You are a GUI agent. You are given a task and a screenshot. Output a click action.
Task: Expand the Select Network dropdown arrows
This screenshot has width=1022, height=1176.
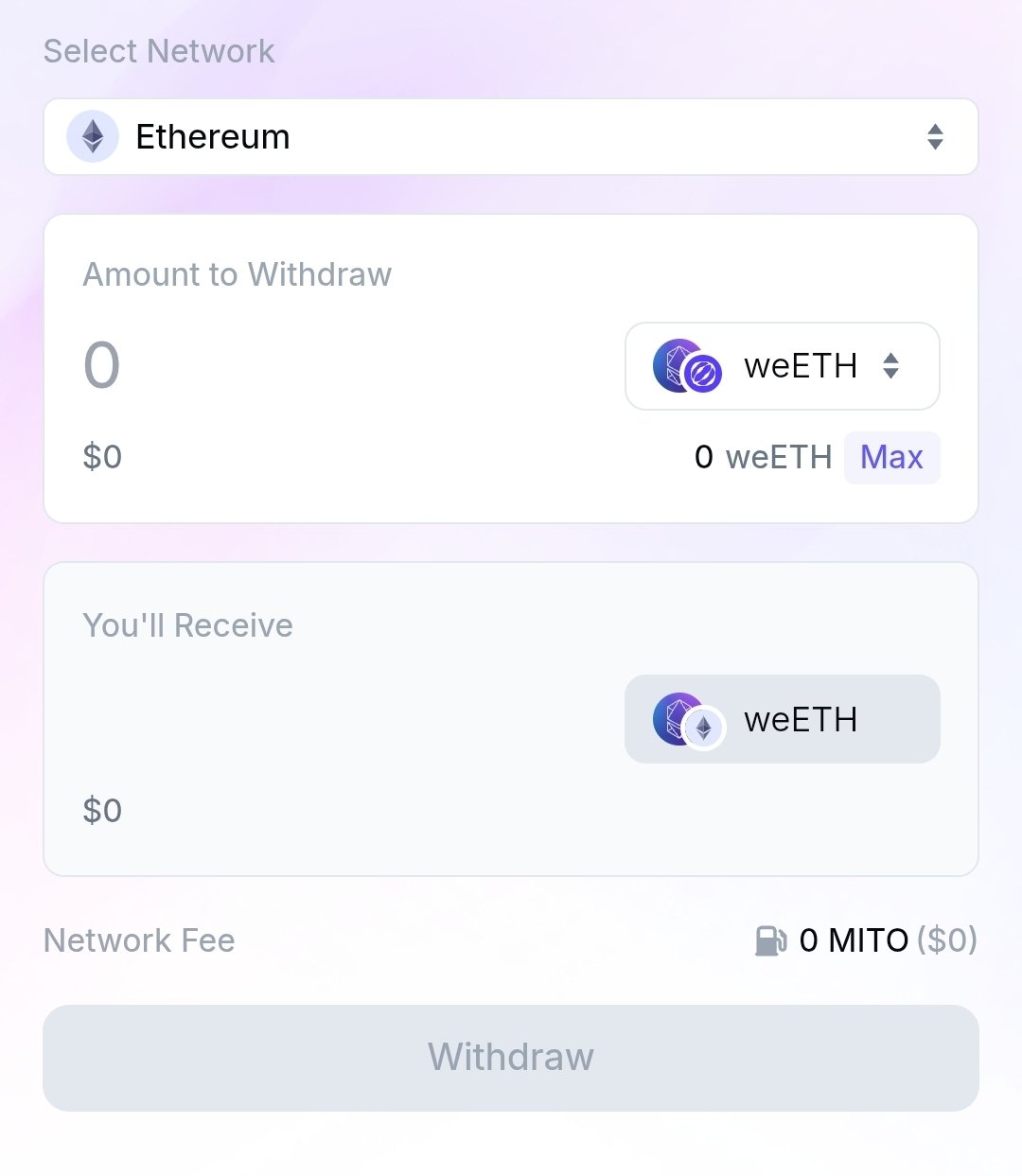[935, 137]
